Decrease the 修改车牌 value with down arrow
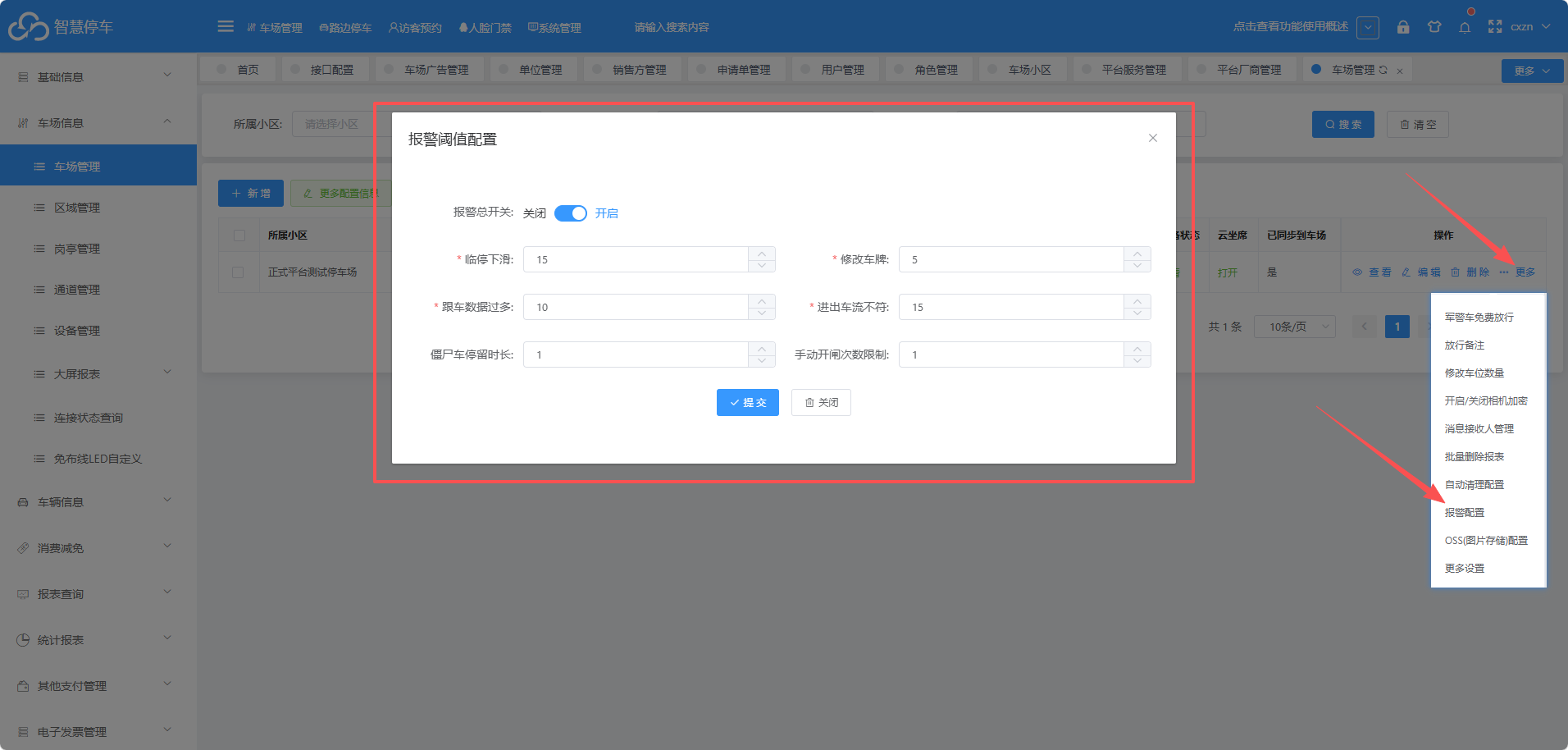 tap(1137, 266)
